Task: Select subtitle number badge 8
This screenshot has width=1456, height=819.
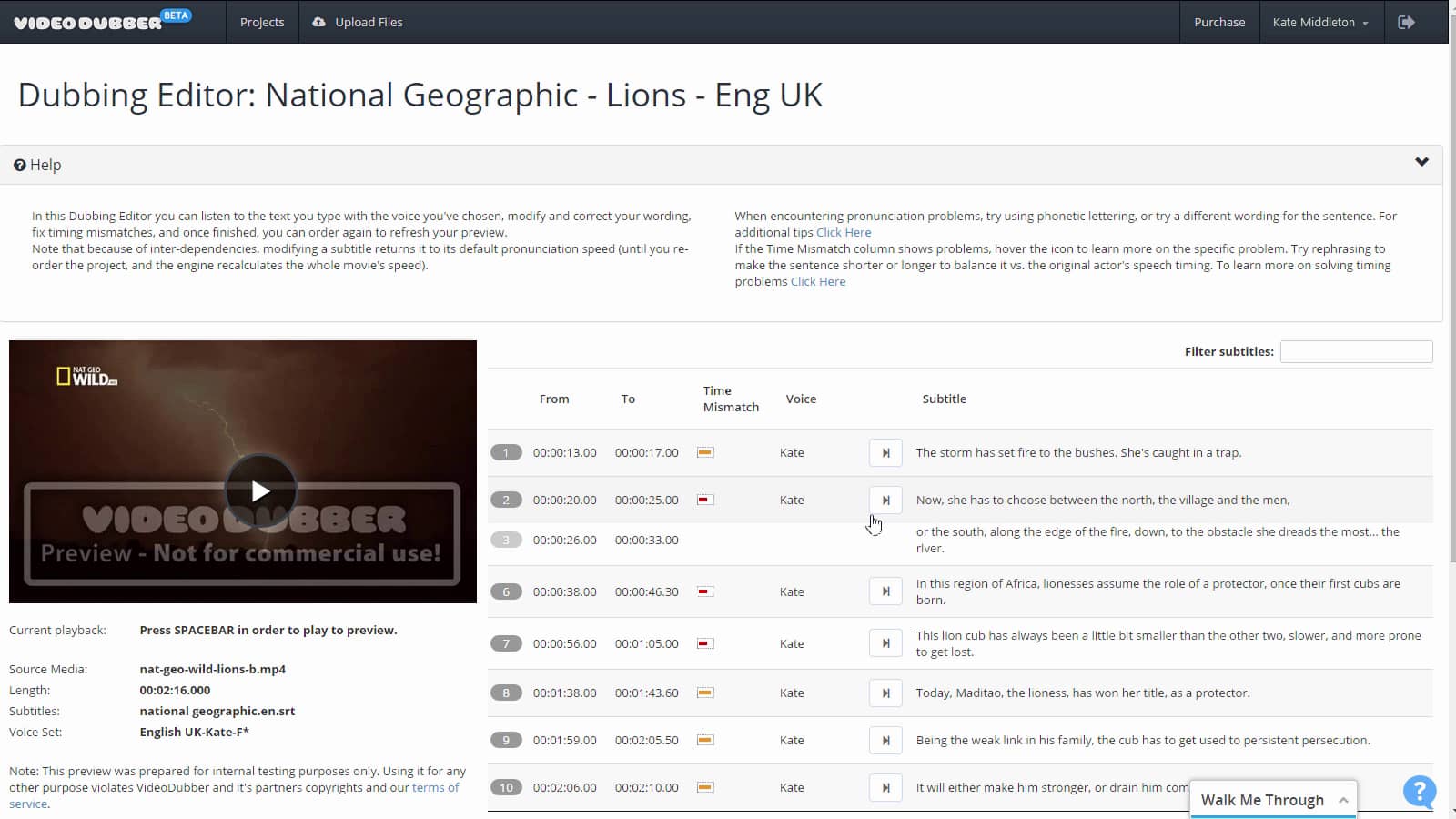Action: coord(506,693)
